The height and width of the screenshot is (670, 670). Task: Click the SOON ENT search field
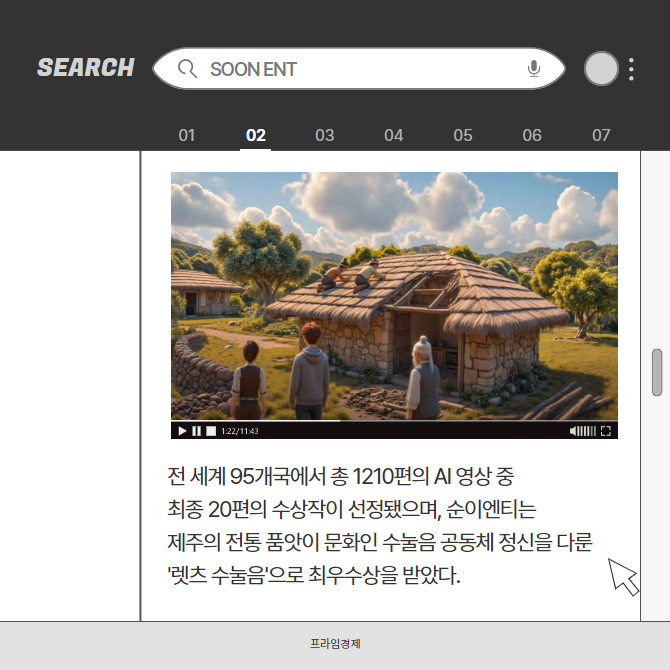tap(360, 69)
